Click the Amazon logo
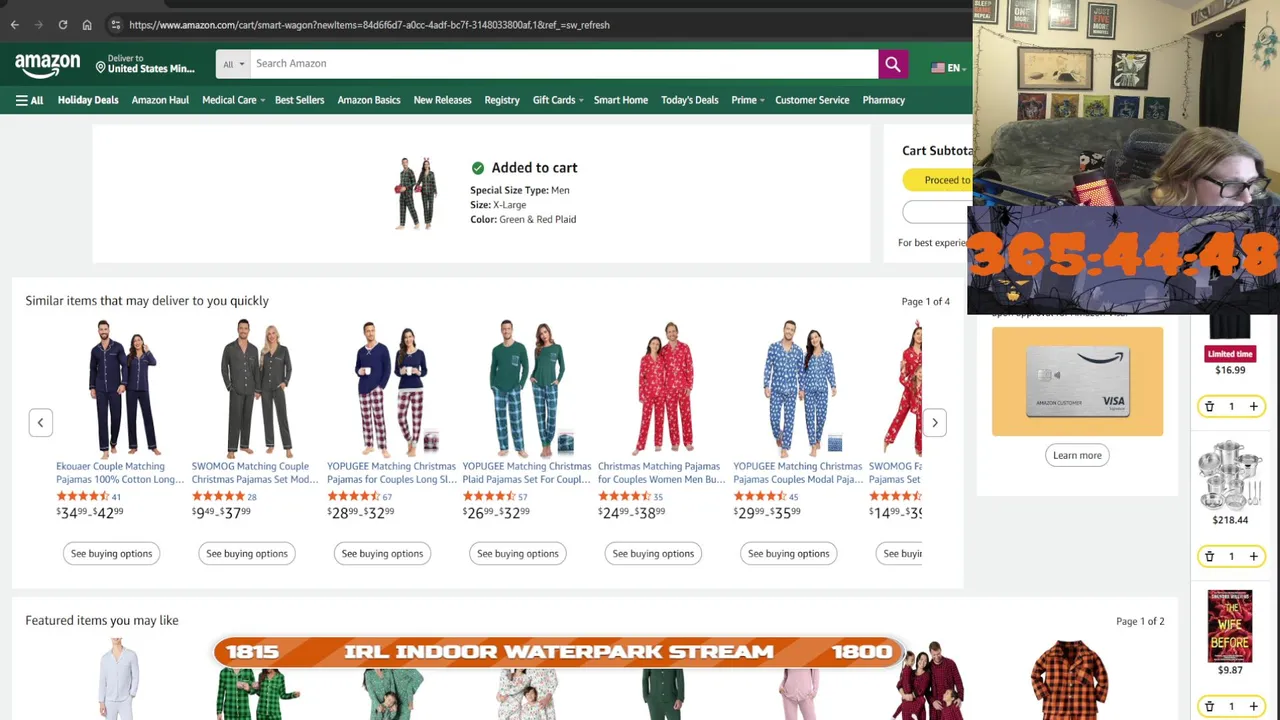The image size is (1280, 720). tap(47, 65)
